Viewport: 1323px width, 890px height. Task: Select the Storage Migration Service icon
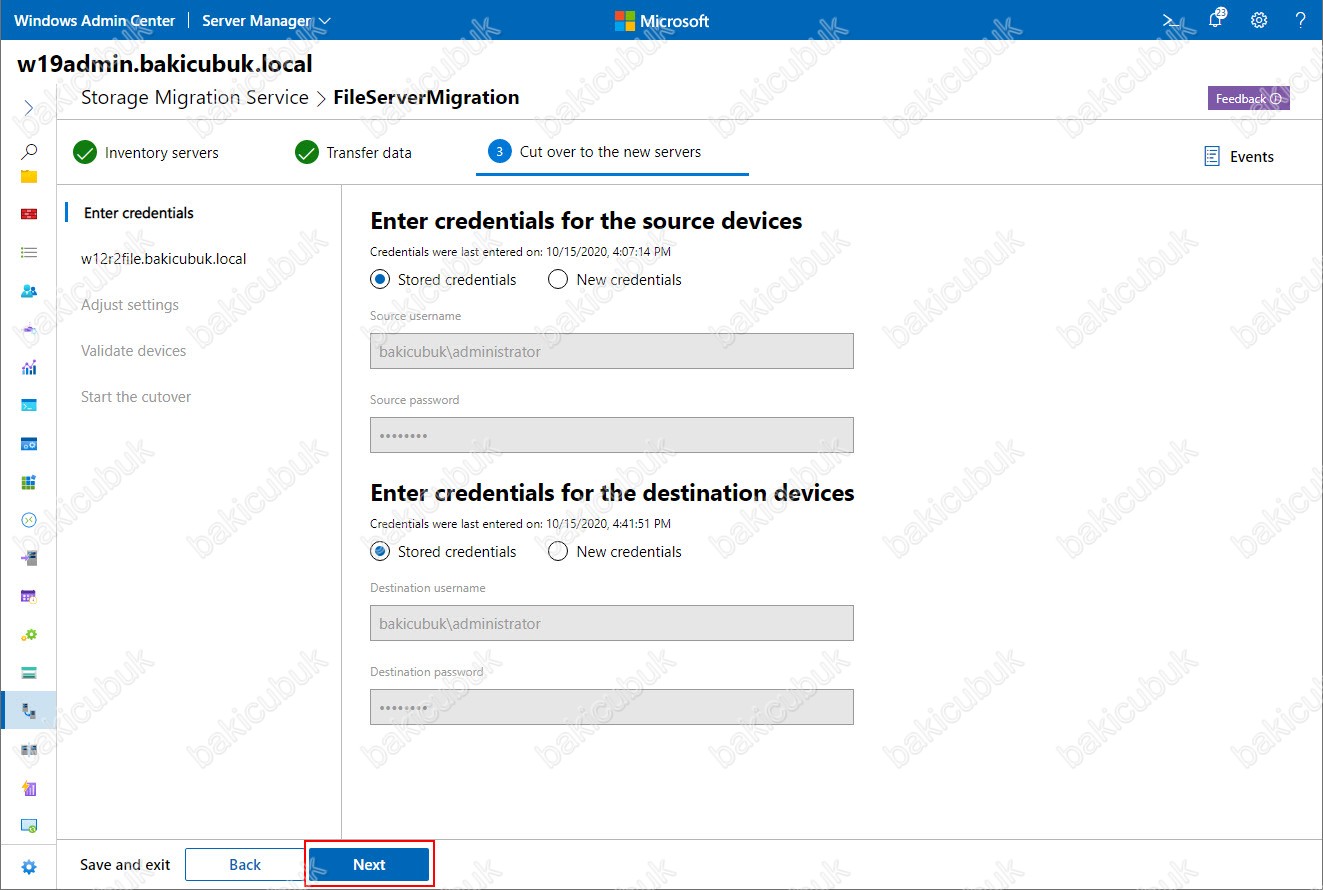pyautogui.click(x=29, y=711)
